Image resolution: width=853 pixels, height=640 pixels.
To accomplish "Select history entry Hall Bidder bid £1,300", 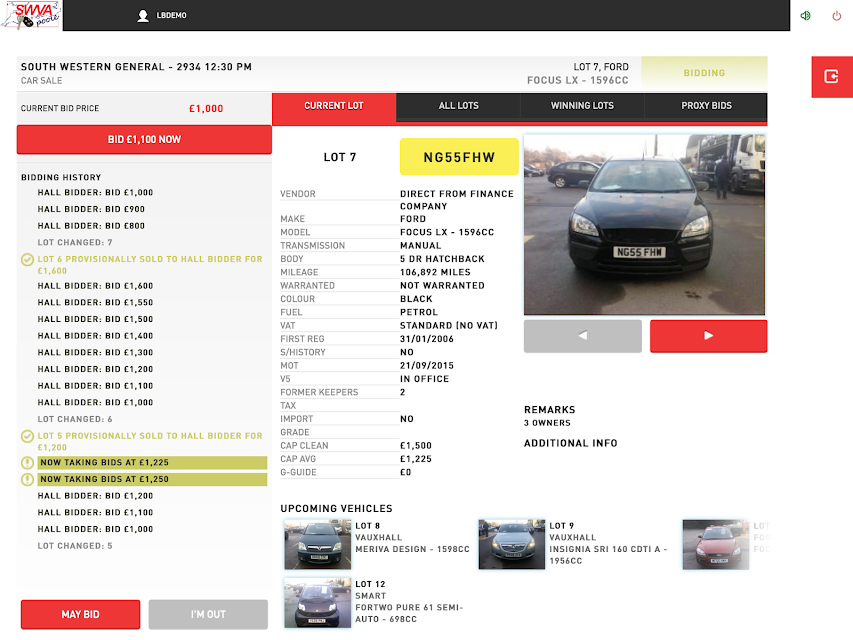I will coord(95,353).
